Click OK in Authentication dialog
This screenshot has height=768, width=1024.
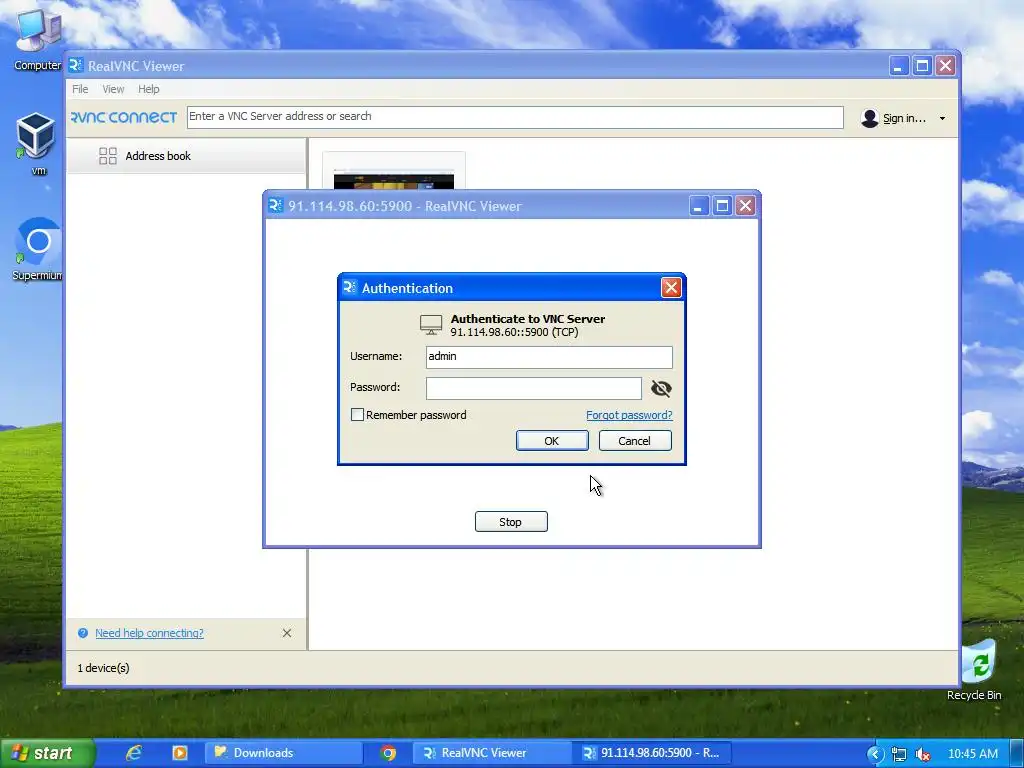tap(552, 441)
